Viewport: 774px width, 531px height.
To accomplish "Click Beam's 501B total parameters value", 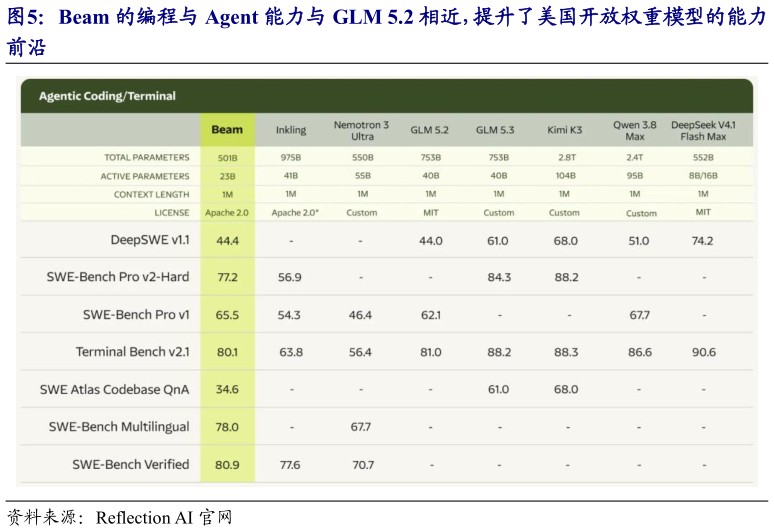I will click(228, 158).
